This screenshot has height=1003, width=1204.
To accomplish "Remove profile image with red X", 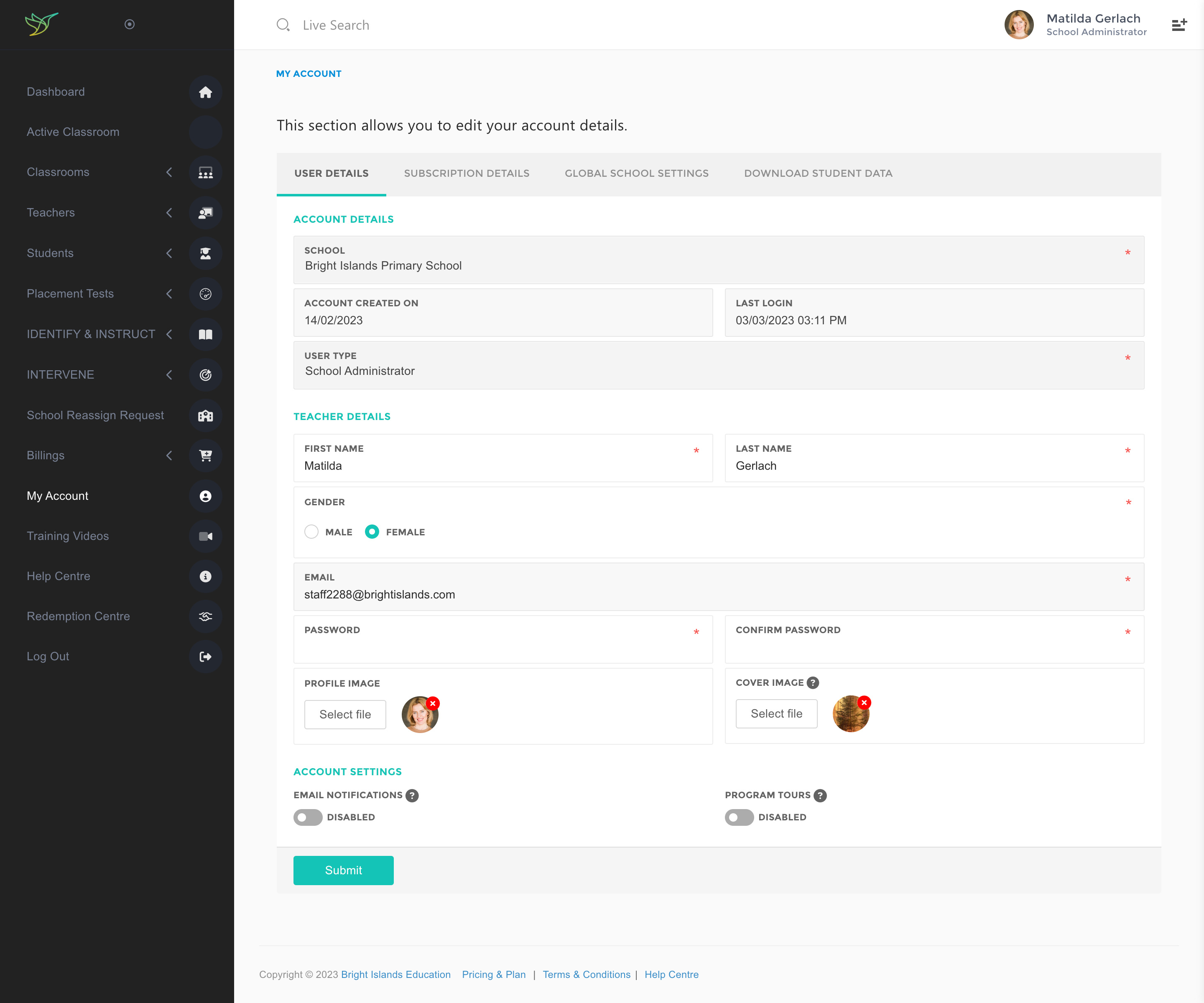I will point(433,703).
